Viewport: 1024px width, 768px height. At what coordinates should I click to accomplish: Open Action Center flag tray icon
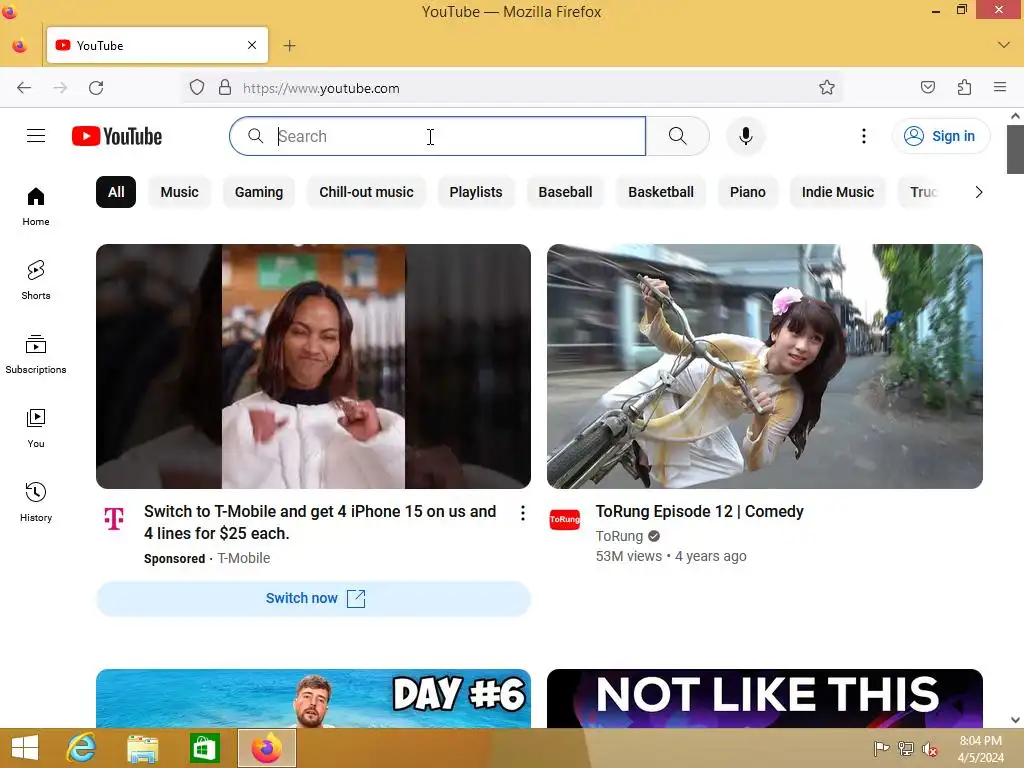tap(882, 748)
